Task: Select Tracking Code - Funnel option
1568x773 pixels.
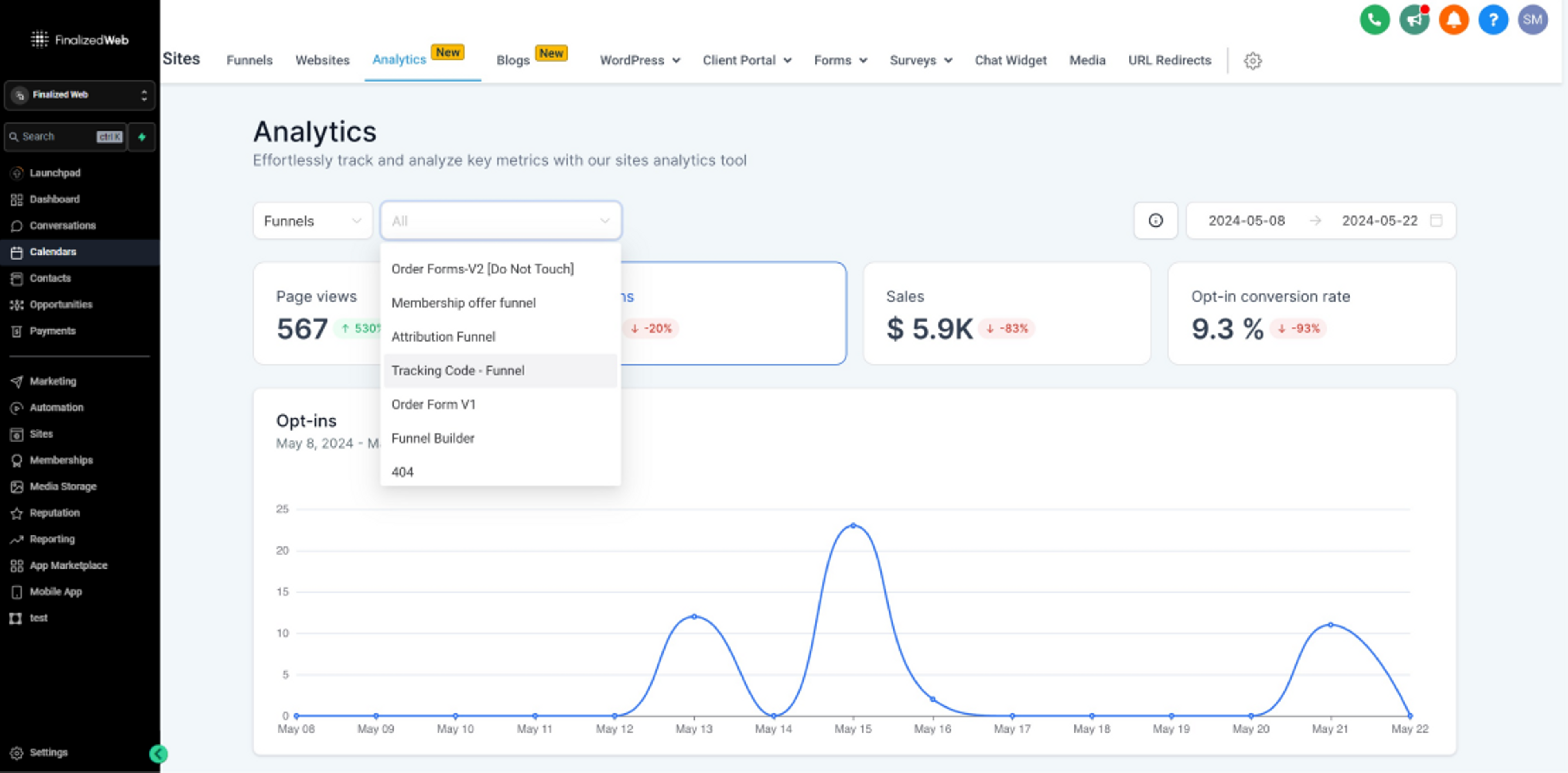Action: (x=458, y=371)
